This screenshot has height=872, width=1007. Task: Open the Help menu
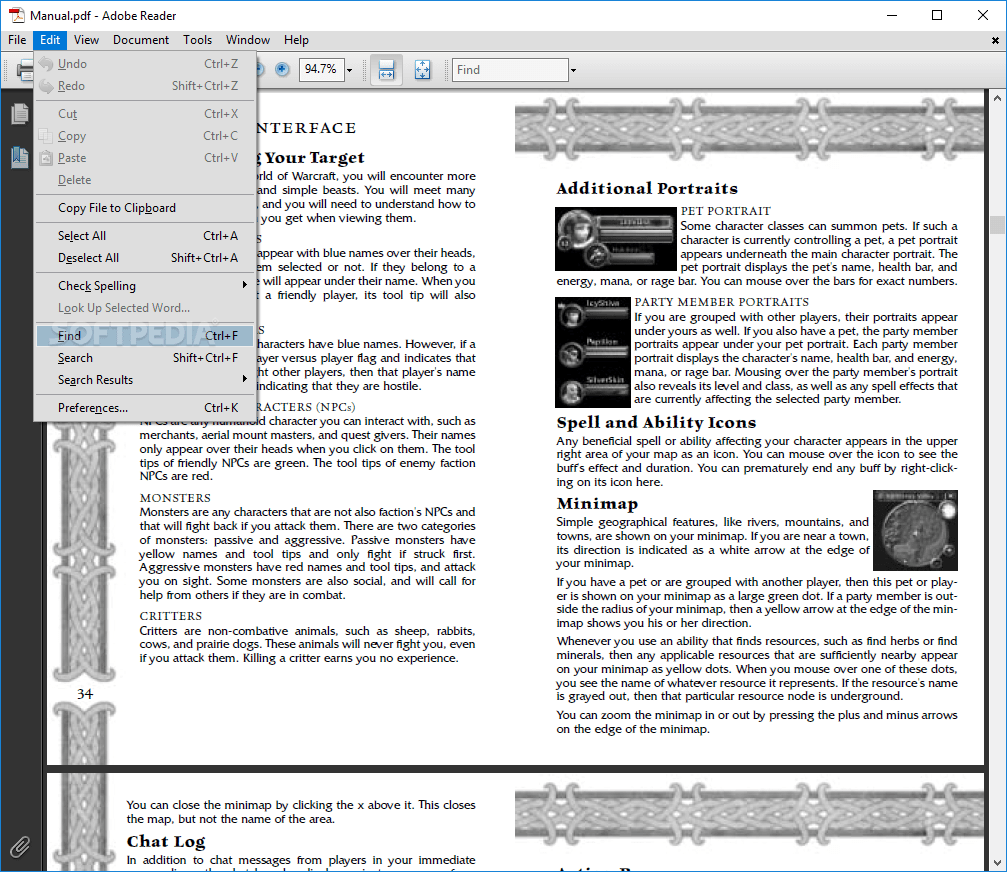(296, 40)
